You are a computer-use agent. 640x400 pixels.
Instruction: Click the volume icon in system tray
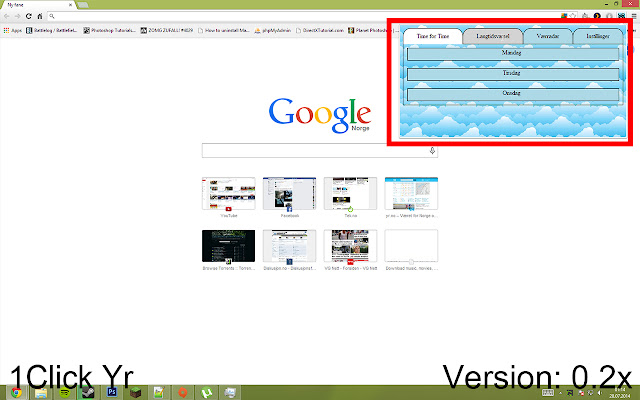tap(600, 393)
